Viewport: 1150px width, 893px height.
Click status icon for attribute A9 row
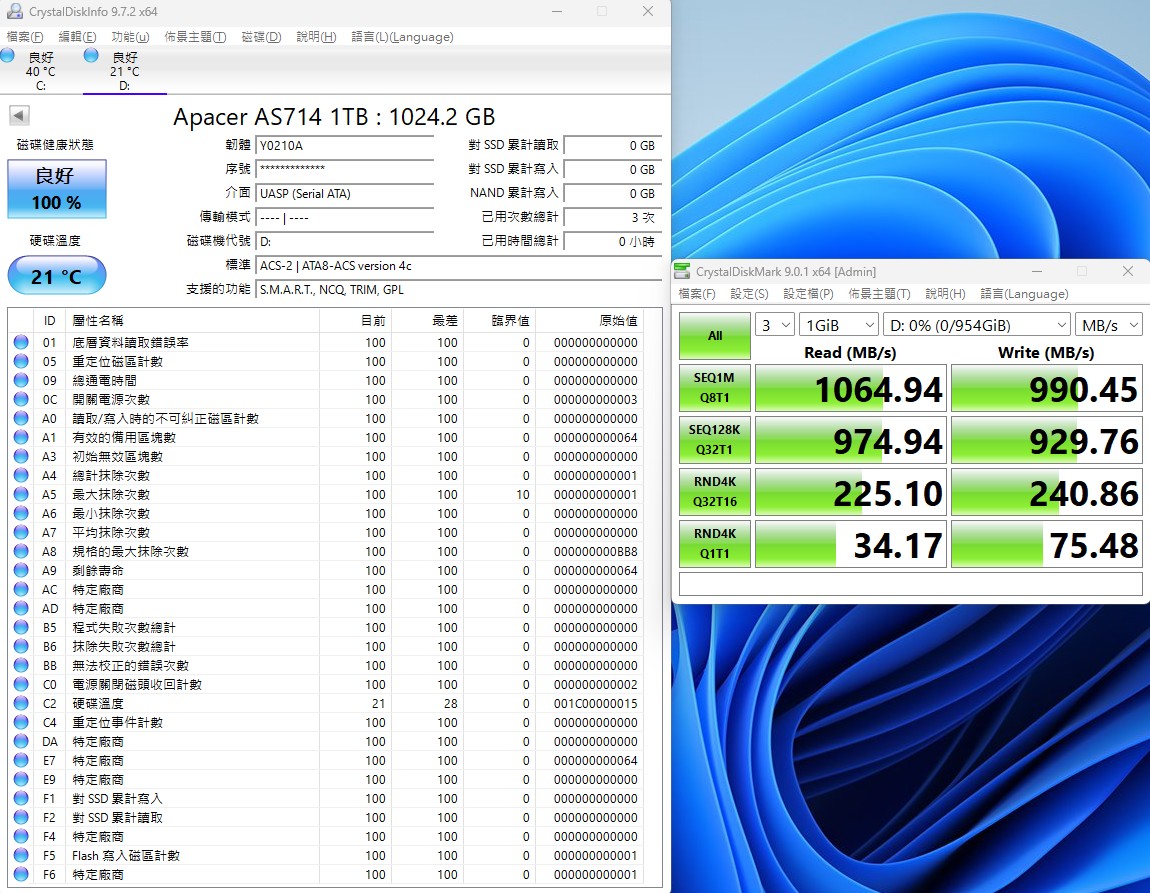[x=21, y=570]
